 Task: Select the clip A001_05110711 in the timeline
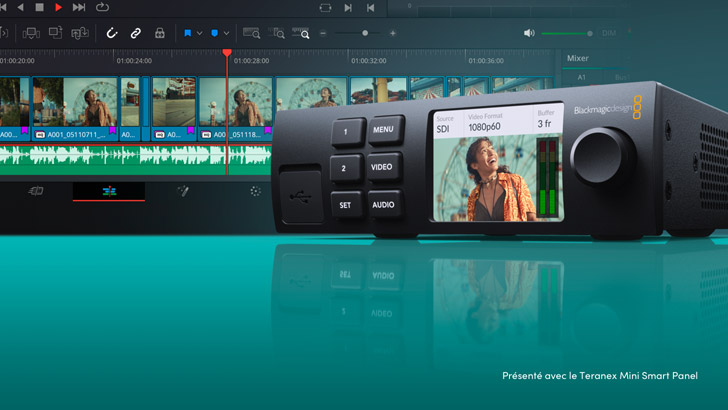pos(75,109)
